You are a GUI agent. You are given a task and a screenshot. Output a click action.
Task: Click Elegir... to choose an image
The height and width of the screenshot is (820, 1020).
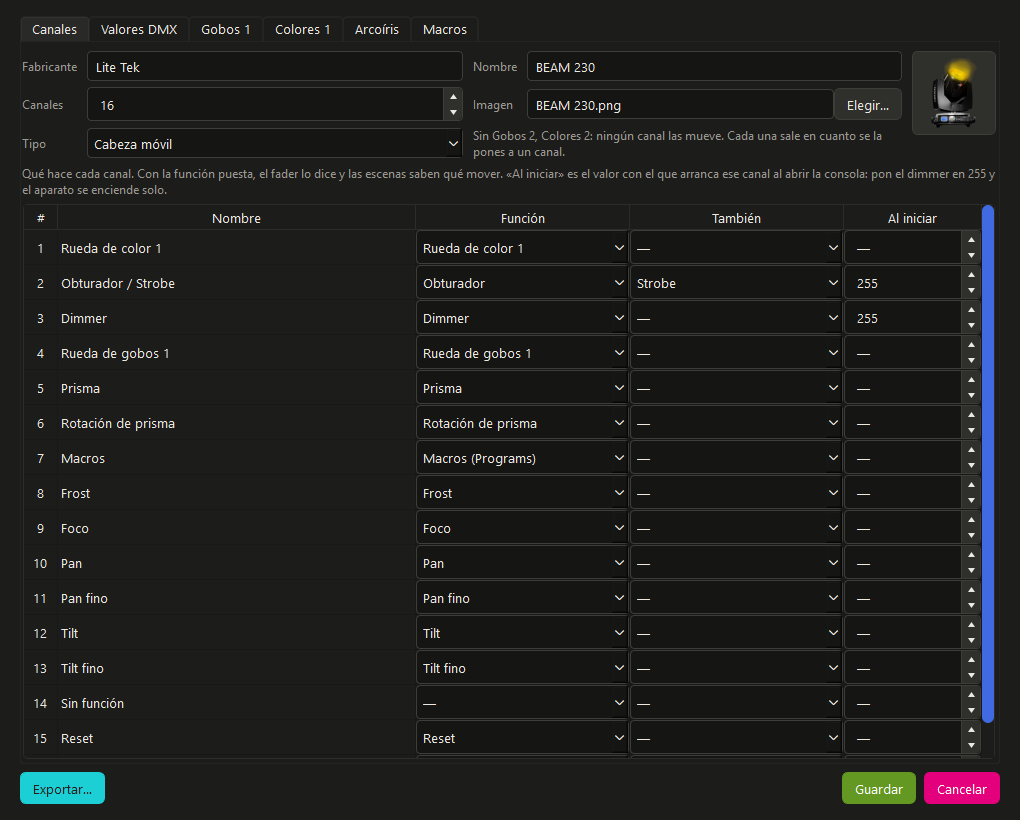[868, 105]
